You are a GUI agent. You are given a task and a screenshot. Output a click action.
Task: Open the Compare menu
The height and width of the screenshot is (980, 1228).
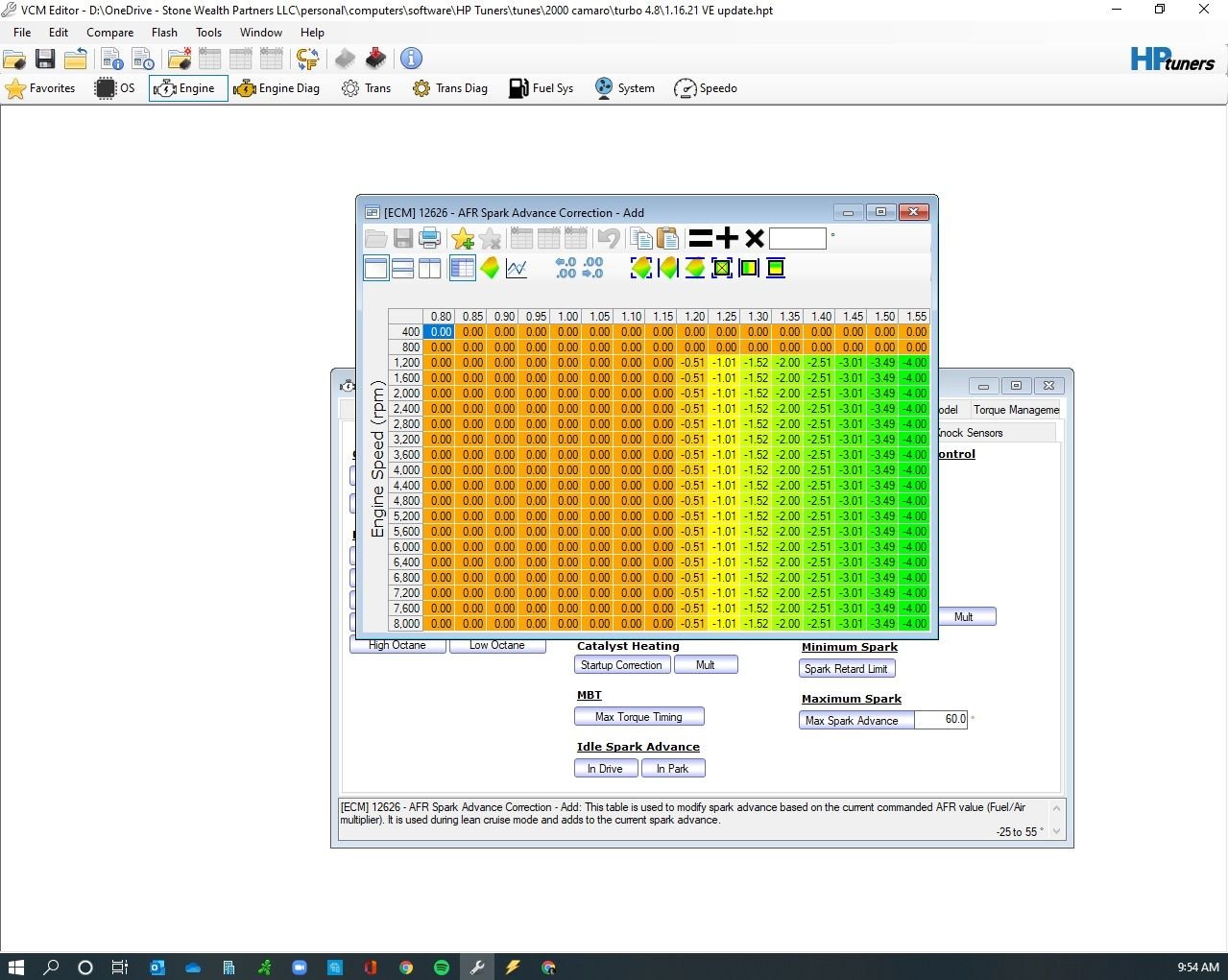pos(109,33)
